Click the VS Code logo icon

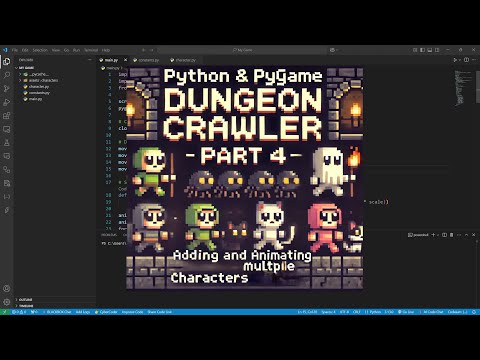pyautogui.click(x=5, y=50)
